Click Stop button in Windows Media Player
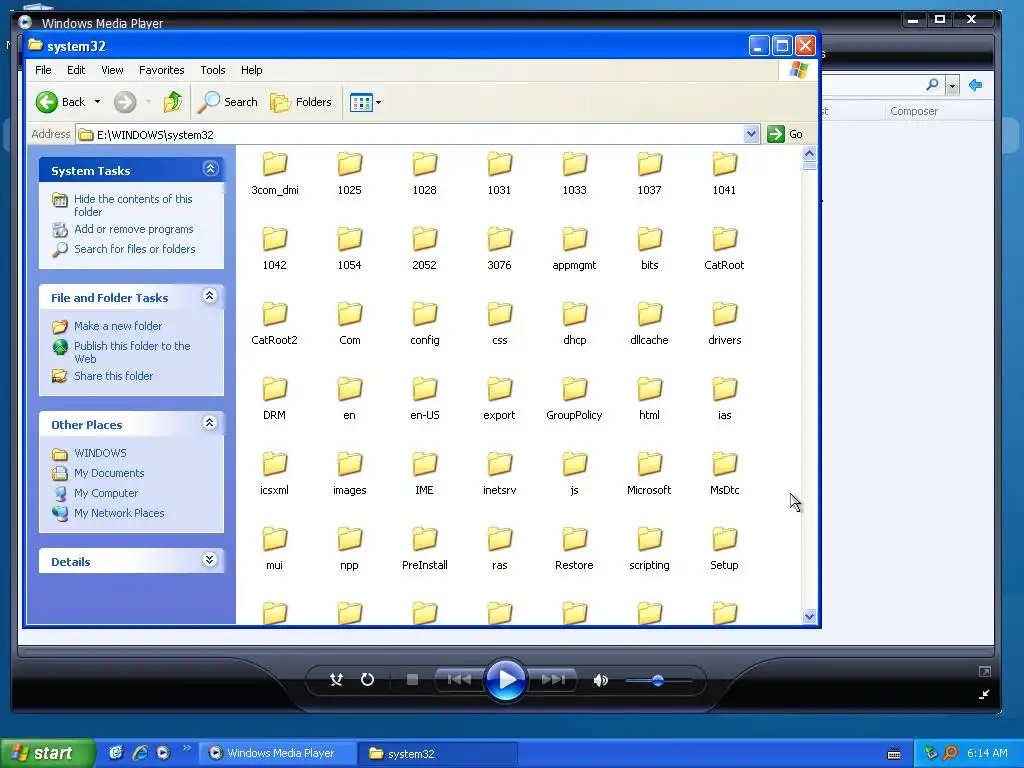 coord(412,680)
